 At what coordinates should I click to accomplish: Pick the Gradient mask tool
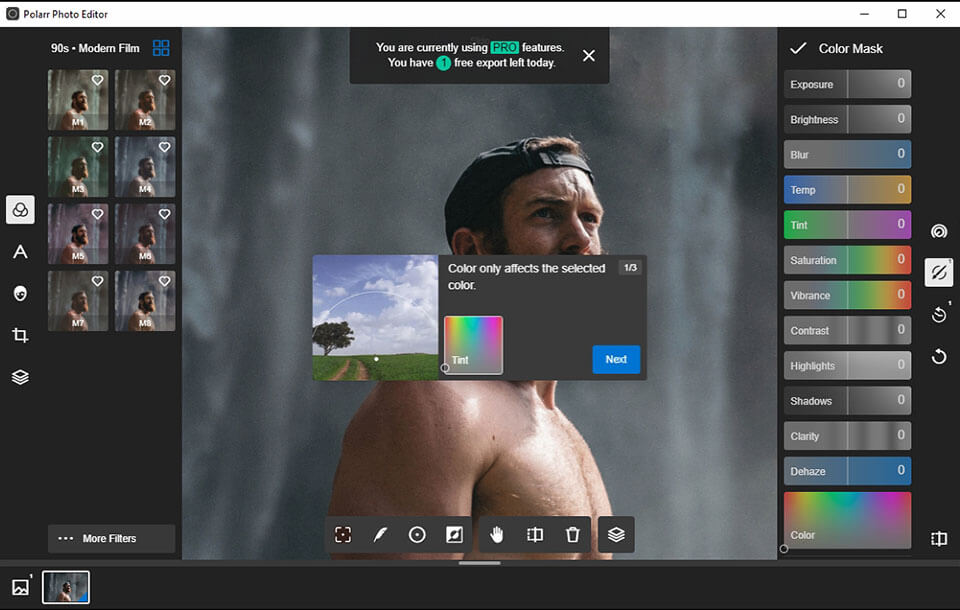(x=454, y=535)
